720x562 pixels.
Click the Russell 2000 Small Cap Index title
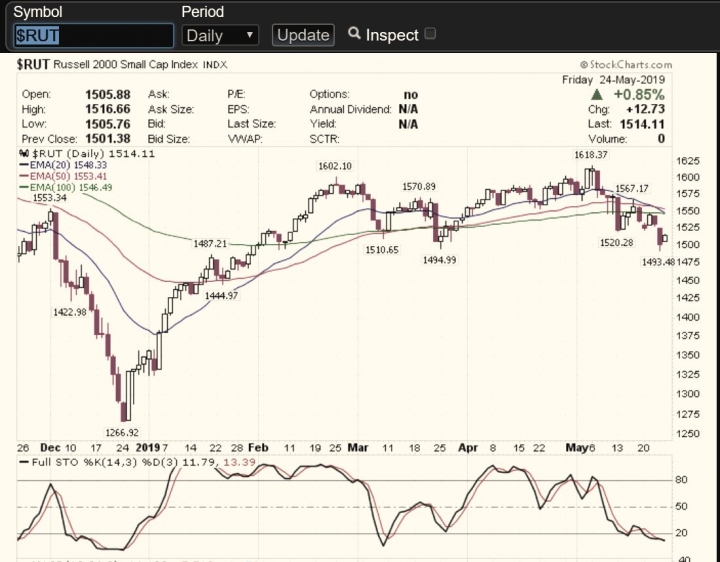click(x=126, y=65)
